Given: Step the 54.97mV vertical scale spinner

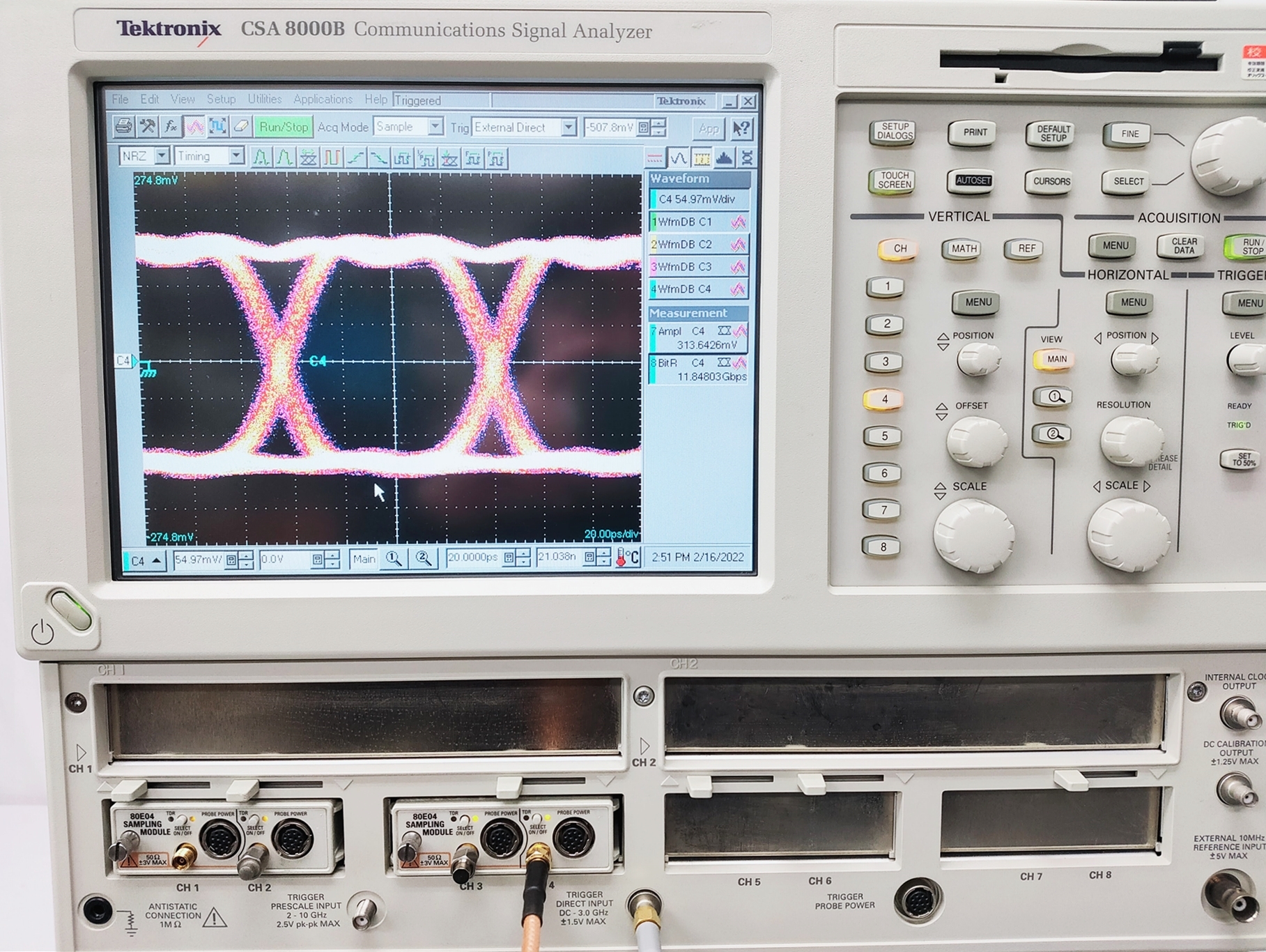Looking at the screenshot, I should point(246,560).
